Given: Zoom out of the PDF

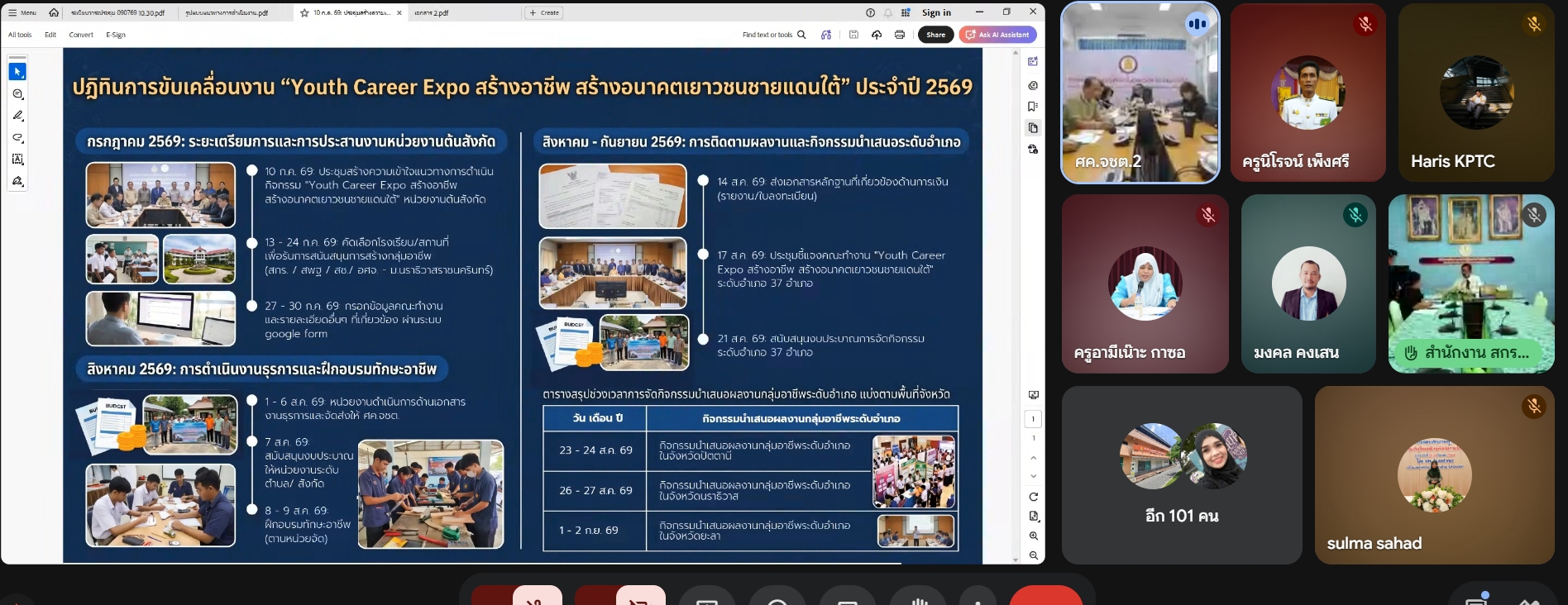Looking at the screenshot, I should point(1034,555).
